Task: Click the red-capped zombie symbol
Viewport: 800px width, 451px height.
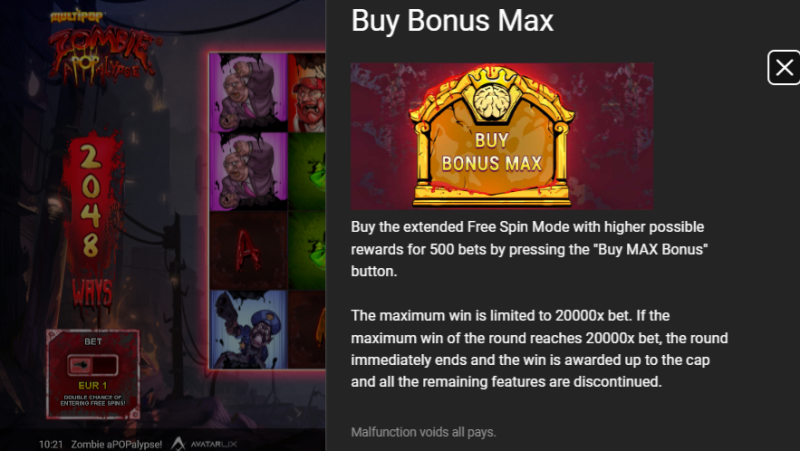Action: point(307,92)
